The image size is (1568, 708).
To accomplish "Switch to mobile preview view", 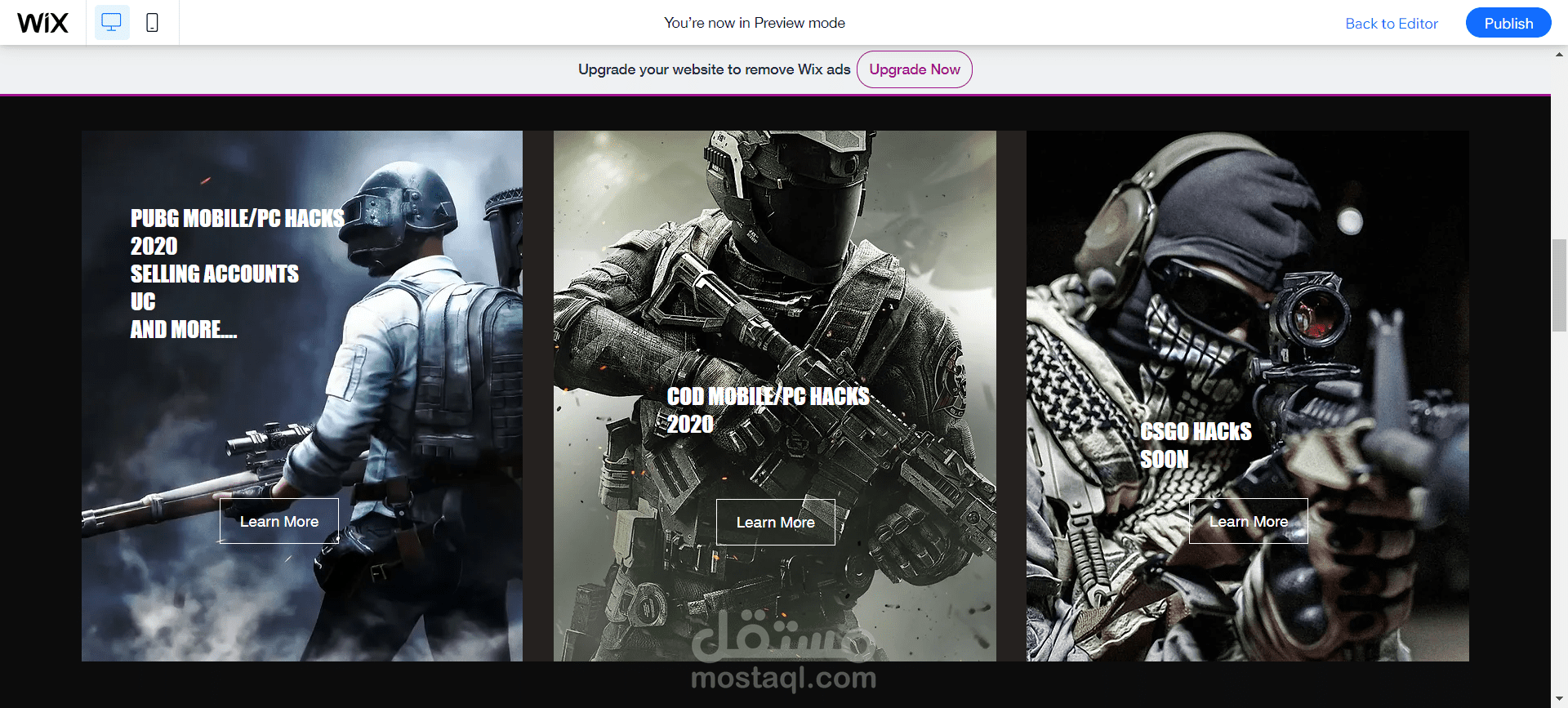I will [152, 22].
